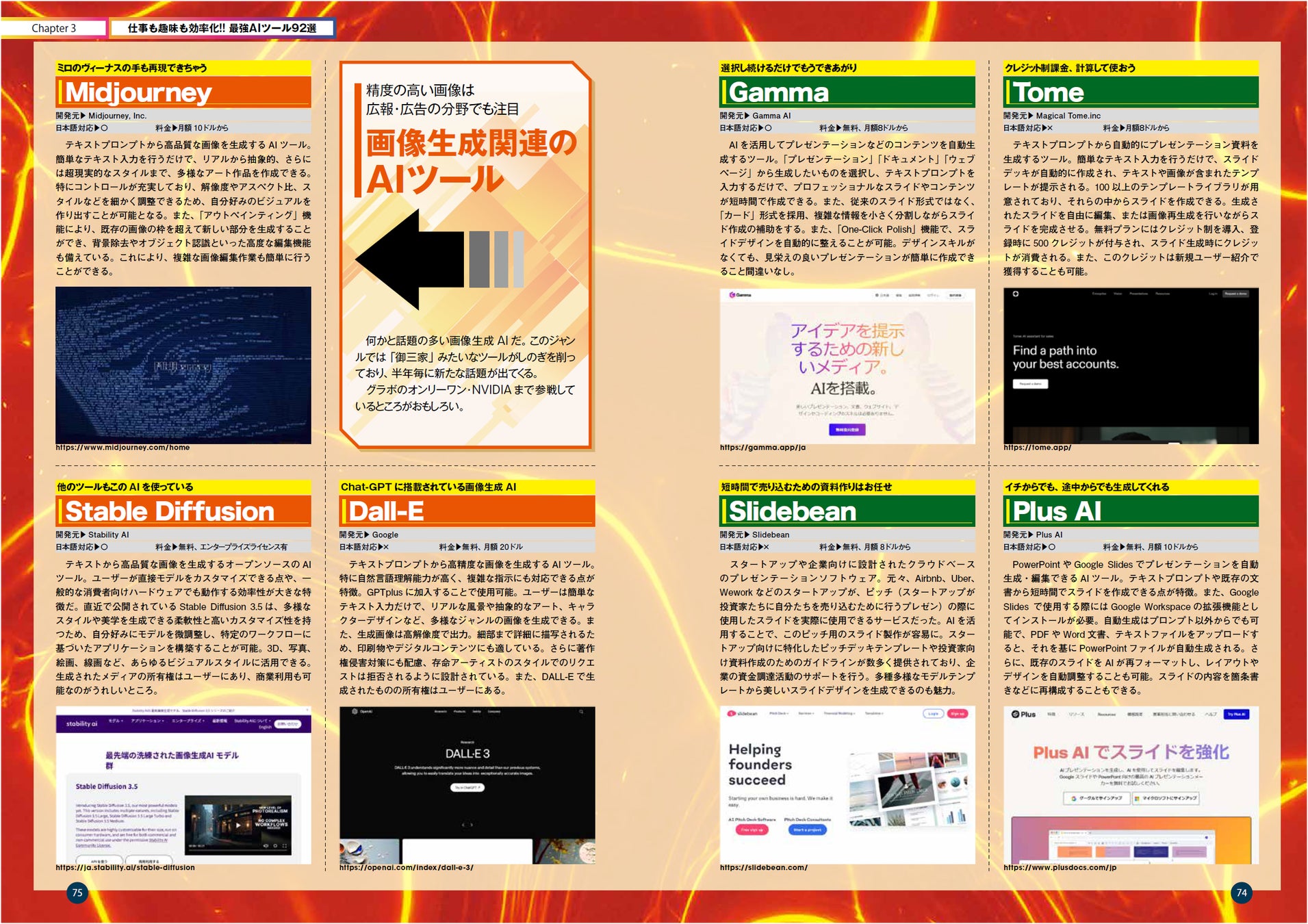Image resolution: width=1308 pixels, height=924 pixels.
Task: Click the blue 'Start a project' button on Slidebean
Action: click(808, 830)
